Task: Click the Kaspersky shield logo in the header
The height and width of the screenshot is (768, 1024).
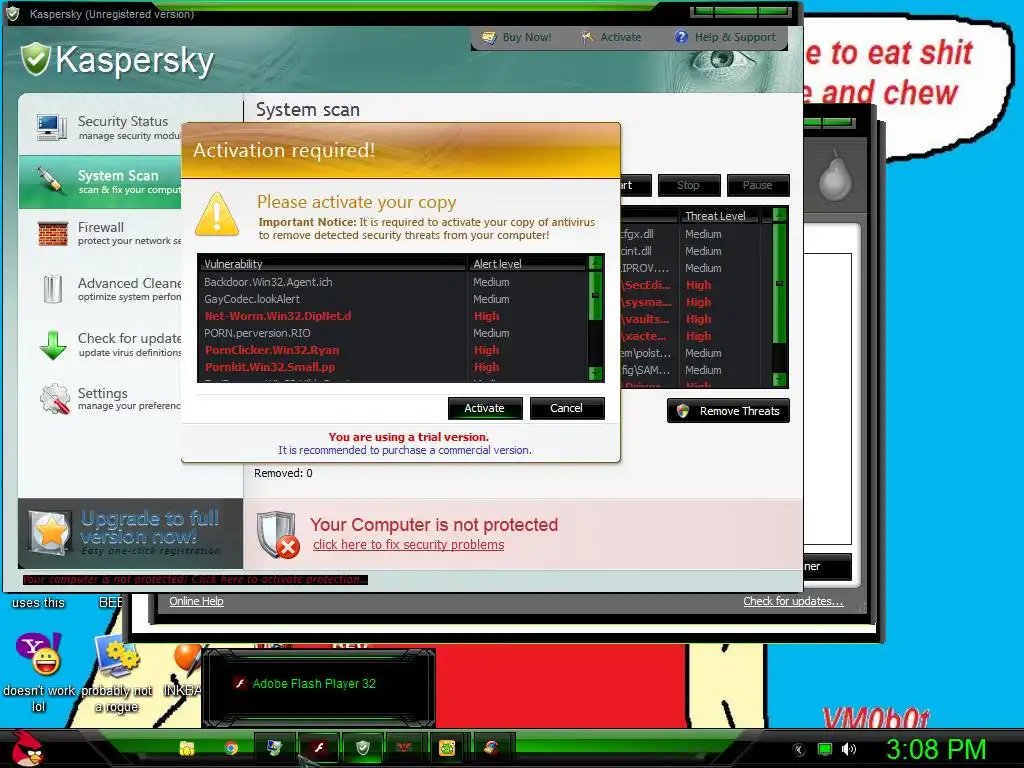Action: (35, 59)
